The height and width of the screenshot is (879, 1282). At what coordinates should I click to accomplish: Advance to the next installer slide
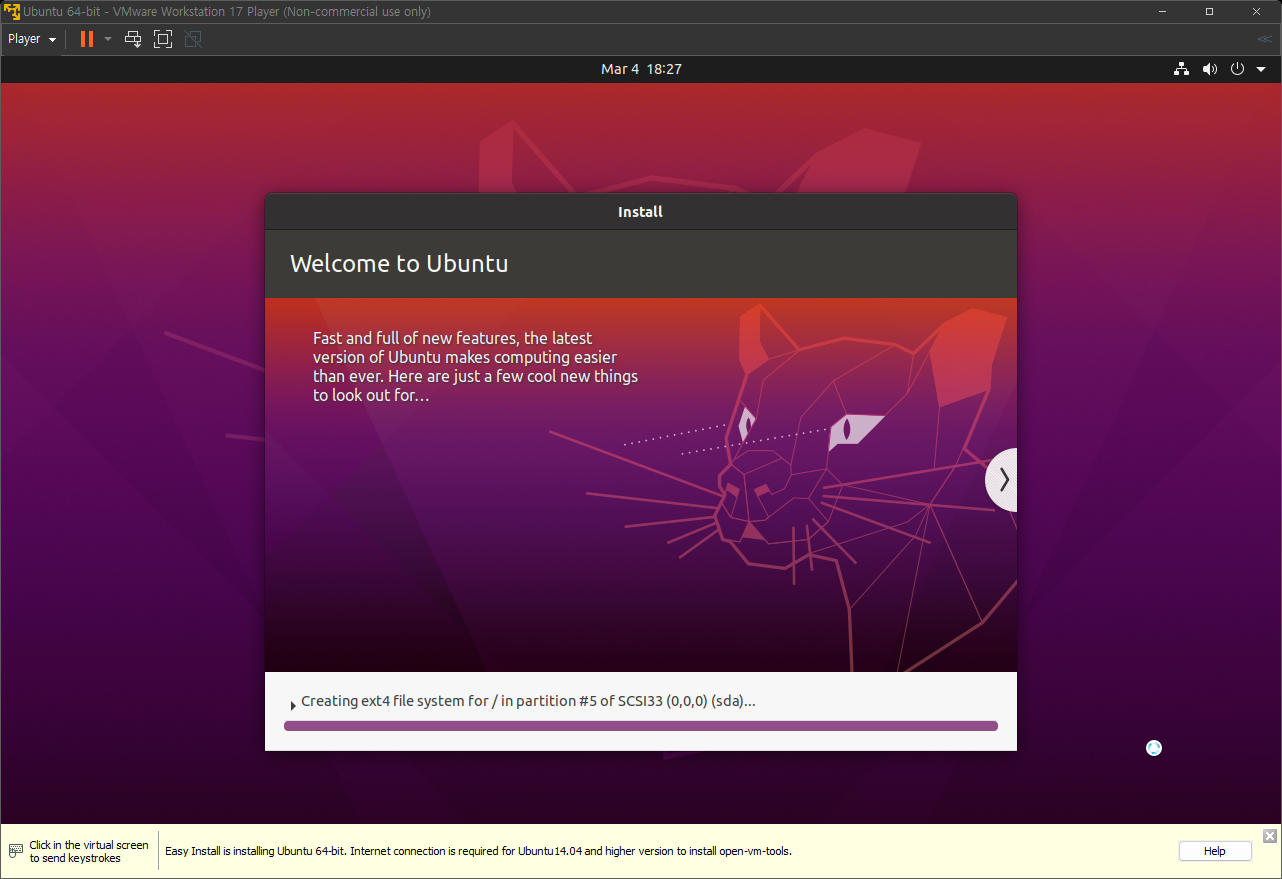pos(1002,480)
